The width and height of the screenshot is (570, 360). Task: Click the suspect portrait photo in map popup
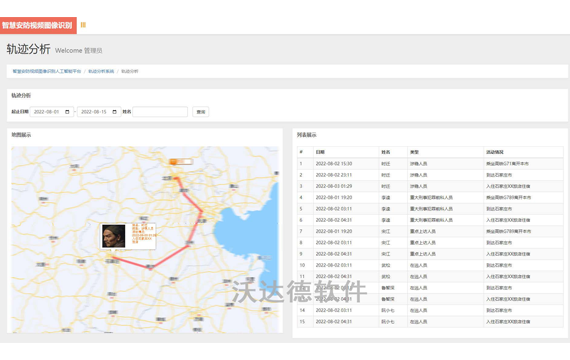point(113,236)
